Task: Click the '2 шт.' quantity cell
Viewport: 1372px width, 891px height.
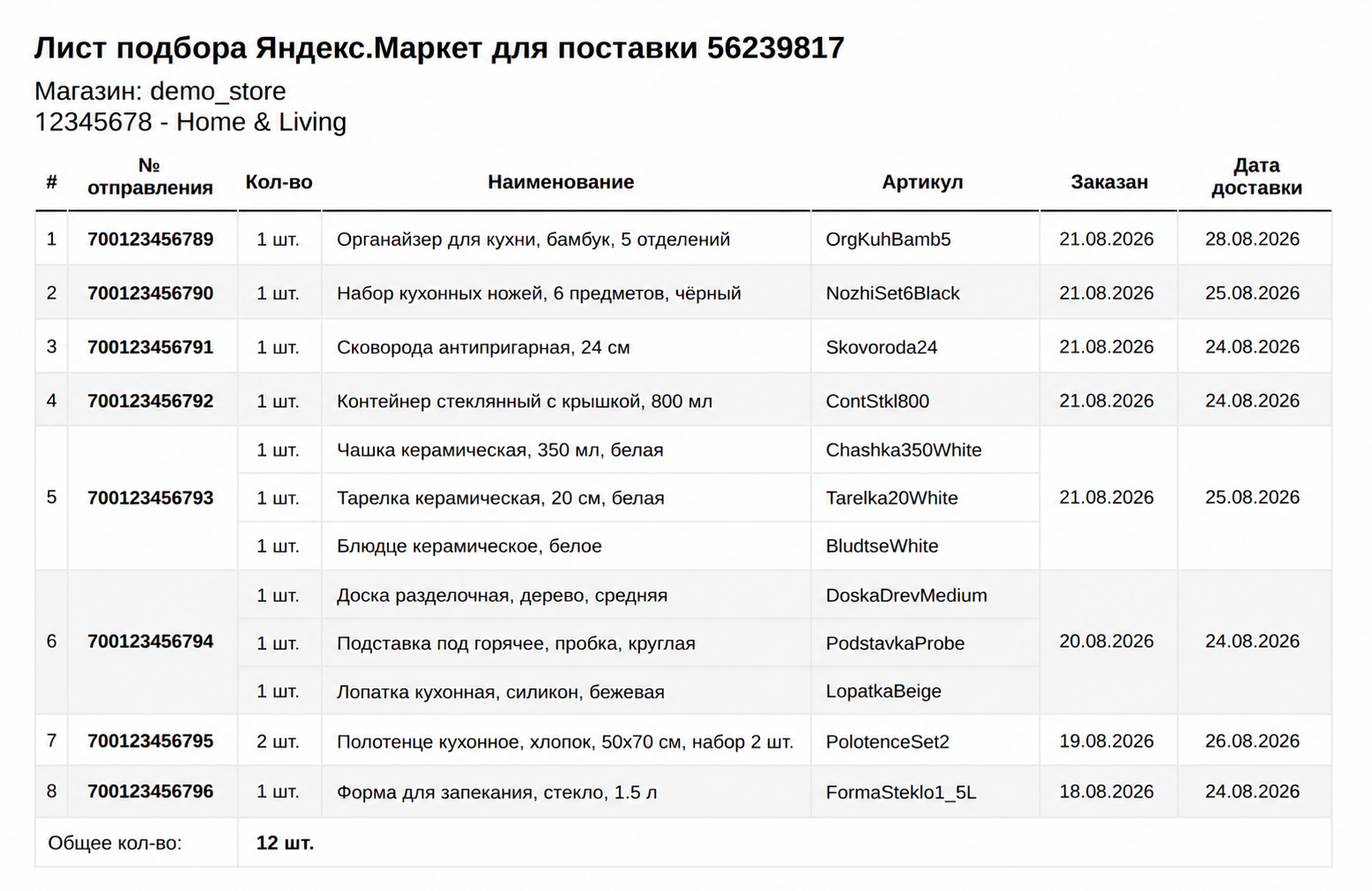Action: (x=278, y=742)
